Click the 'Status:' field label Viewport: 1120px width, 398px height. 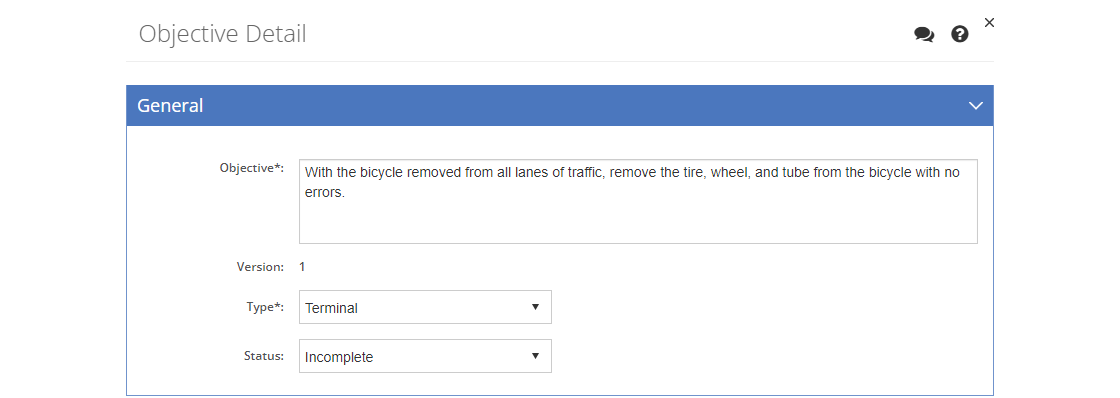(x=264, y=355)
